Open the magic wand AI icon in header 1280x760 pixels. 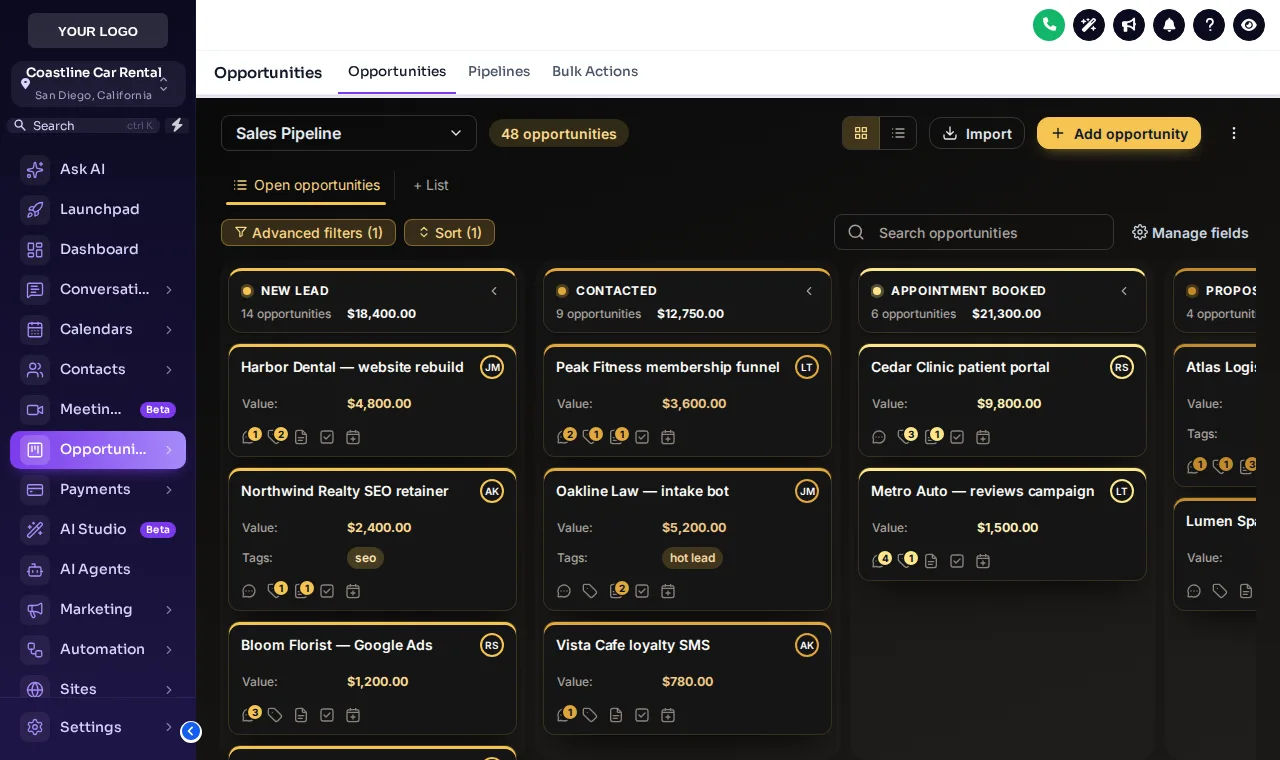click(x=1089, y=25)
